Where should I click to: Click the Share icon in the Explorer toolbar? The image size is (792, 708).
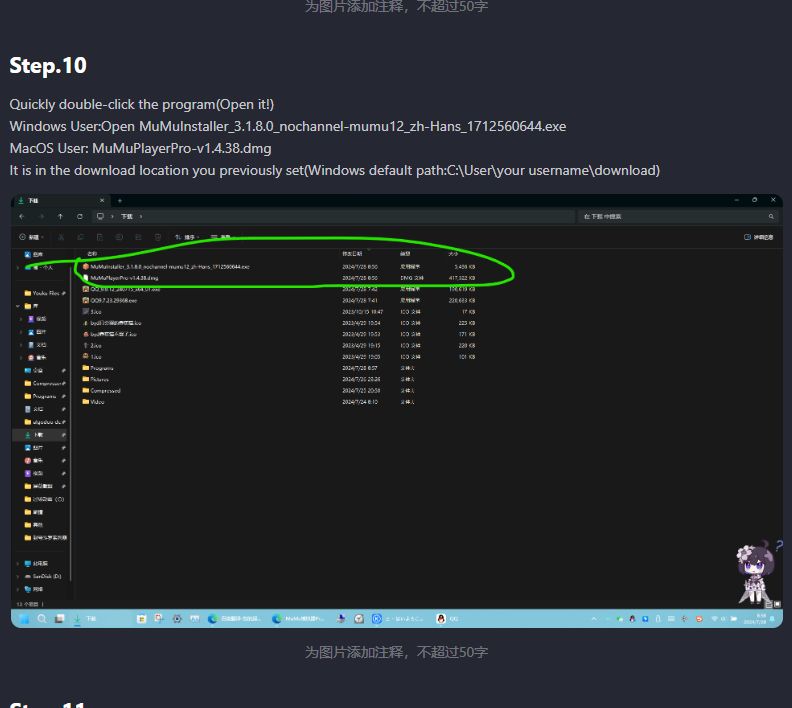pyautogui.click(x=138, y=237)
